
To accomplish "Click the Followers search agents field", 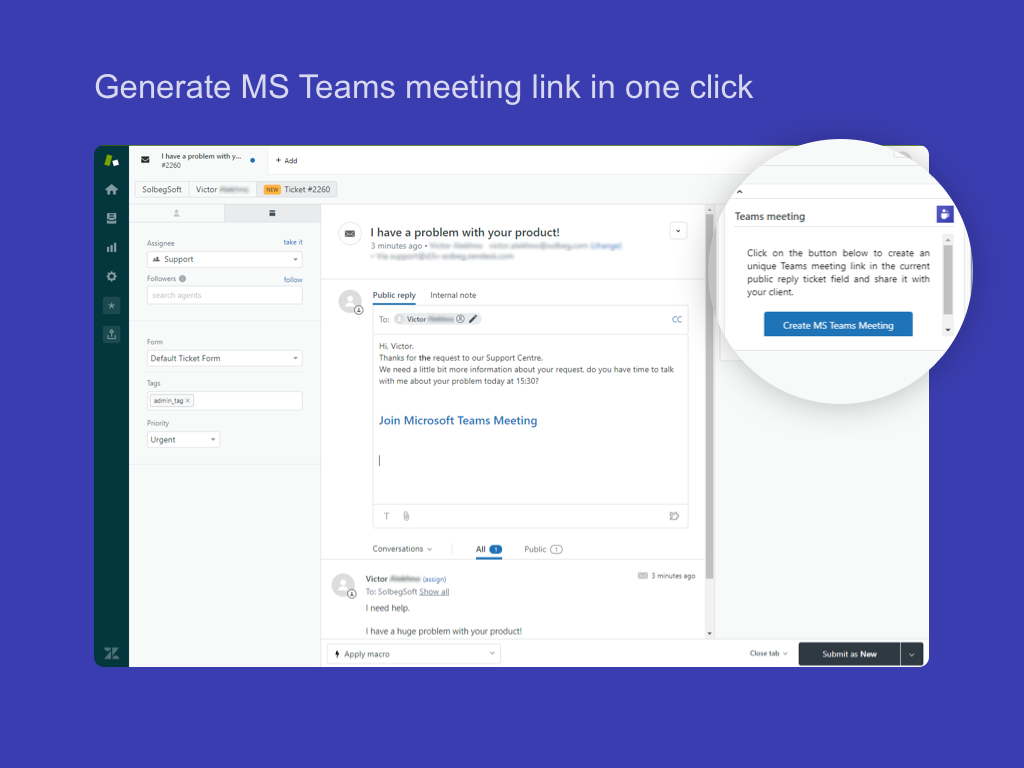I will (224, 295).
